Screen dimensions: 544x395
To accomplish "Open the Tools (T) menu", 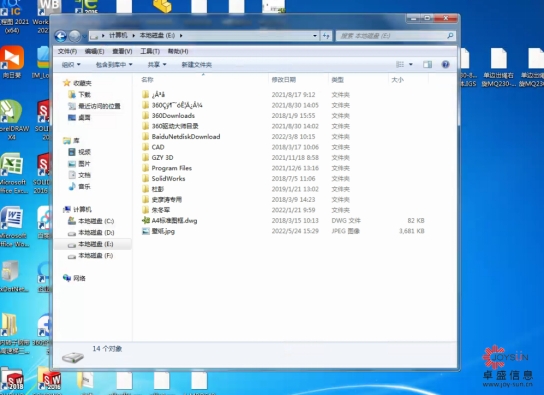I will click(150, 51).
